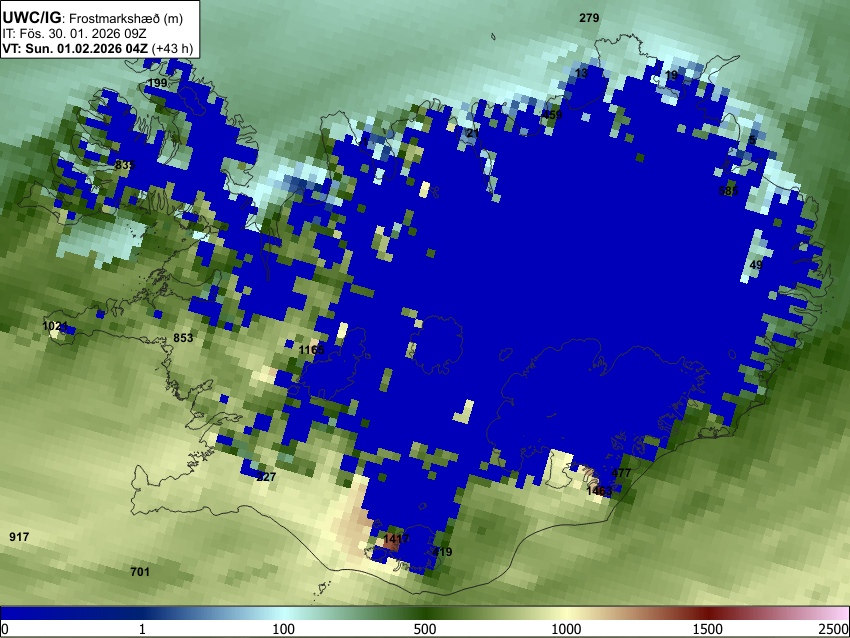The height and width of the screenshot is (638, 850).
Task: Click the legend tick label 1500
Action: pos(708,629)
